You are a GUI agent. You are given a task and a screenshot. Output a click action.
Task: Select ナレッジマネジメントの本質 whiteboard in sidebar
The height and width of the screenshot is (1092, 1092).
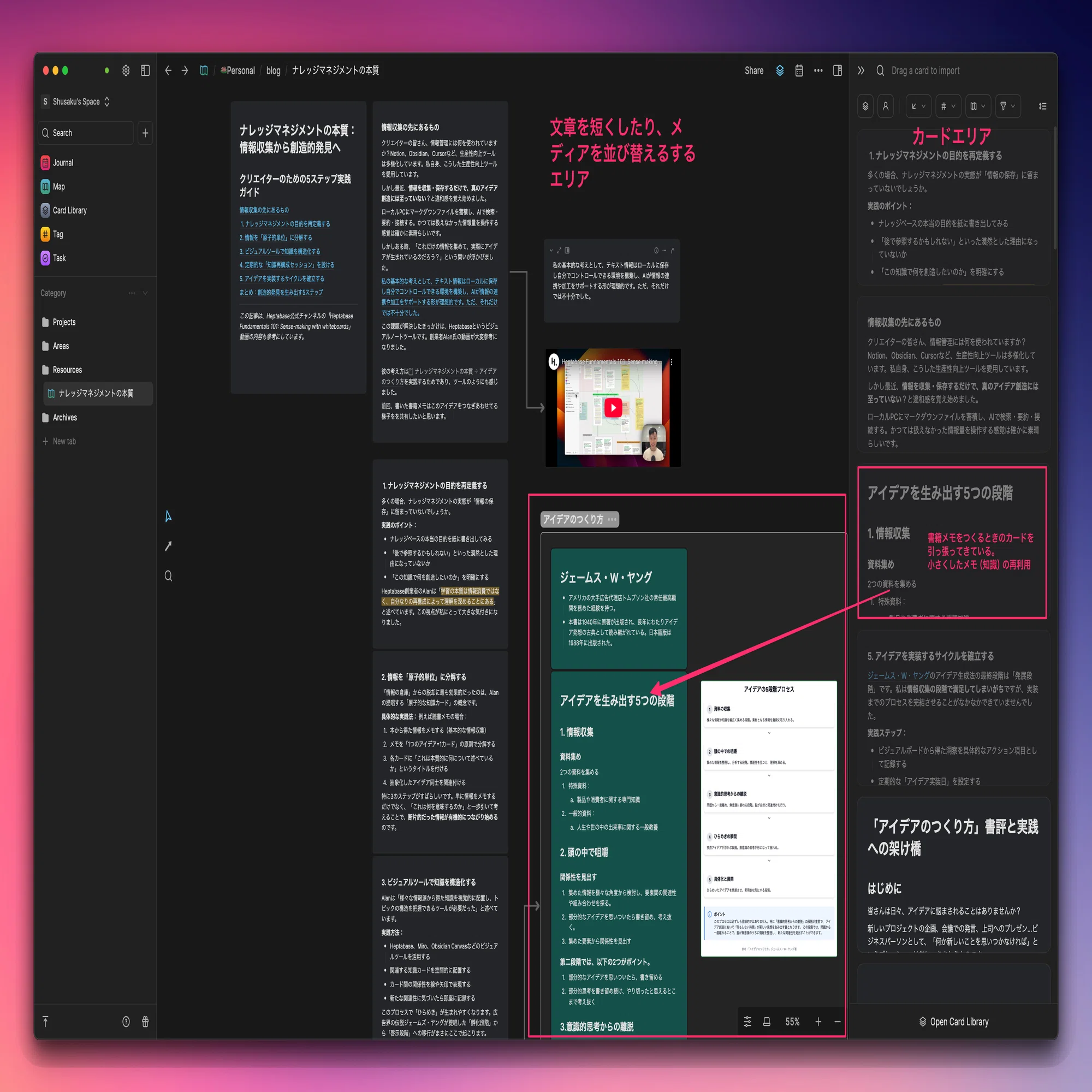(98, 393)
